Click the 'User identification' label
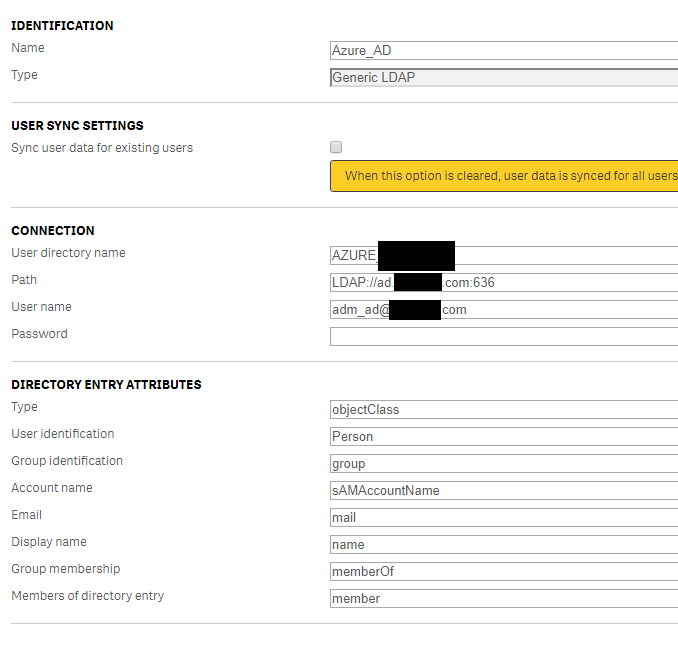This screenshot has width=678, height=646. point(63,434)
